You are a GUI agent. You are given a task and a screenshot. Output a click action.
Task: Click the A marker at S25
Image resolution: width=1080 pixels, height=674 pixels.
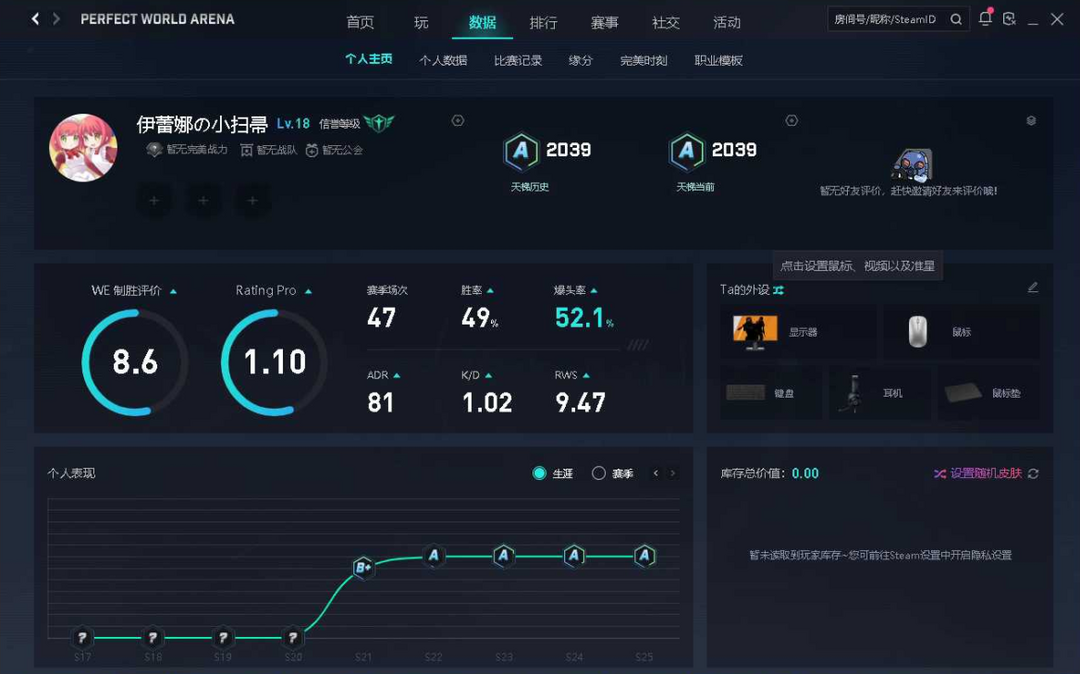[645, 555]
